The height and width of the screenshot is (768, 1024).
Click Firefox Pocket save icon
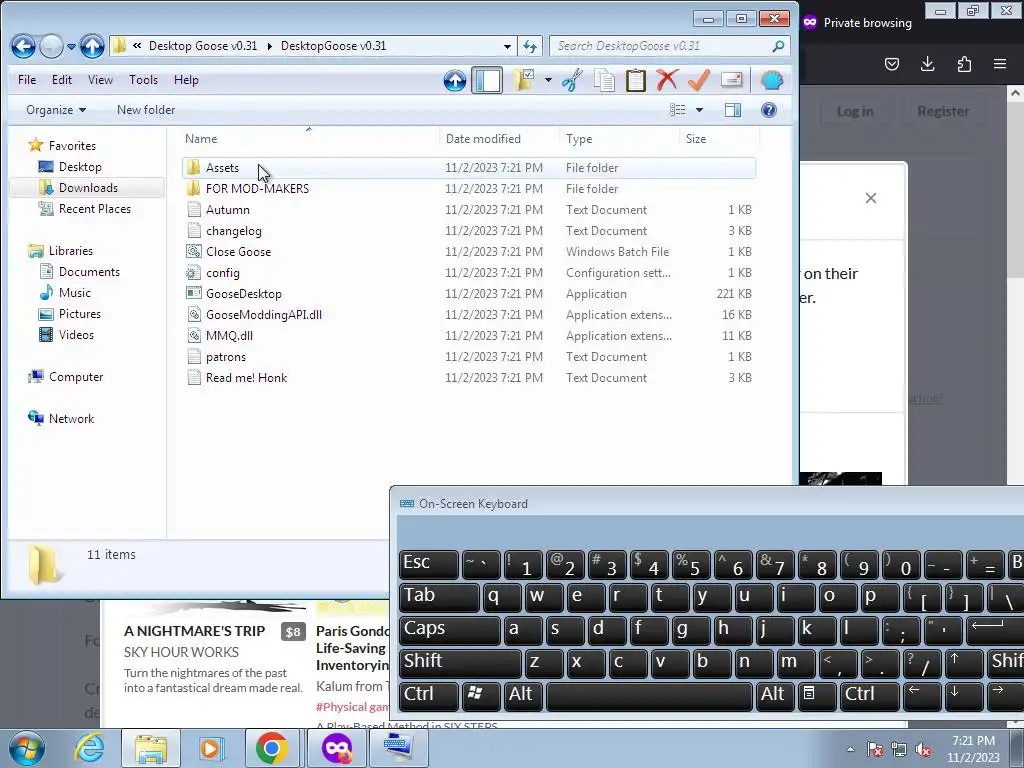pos(891,63)
